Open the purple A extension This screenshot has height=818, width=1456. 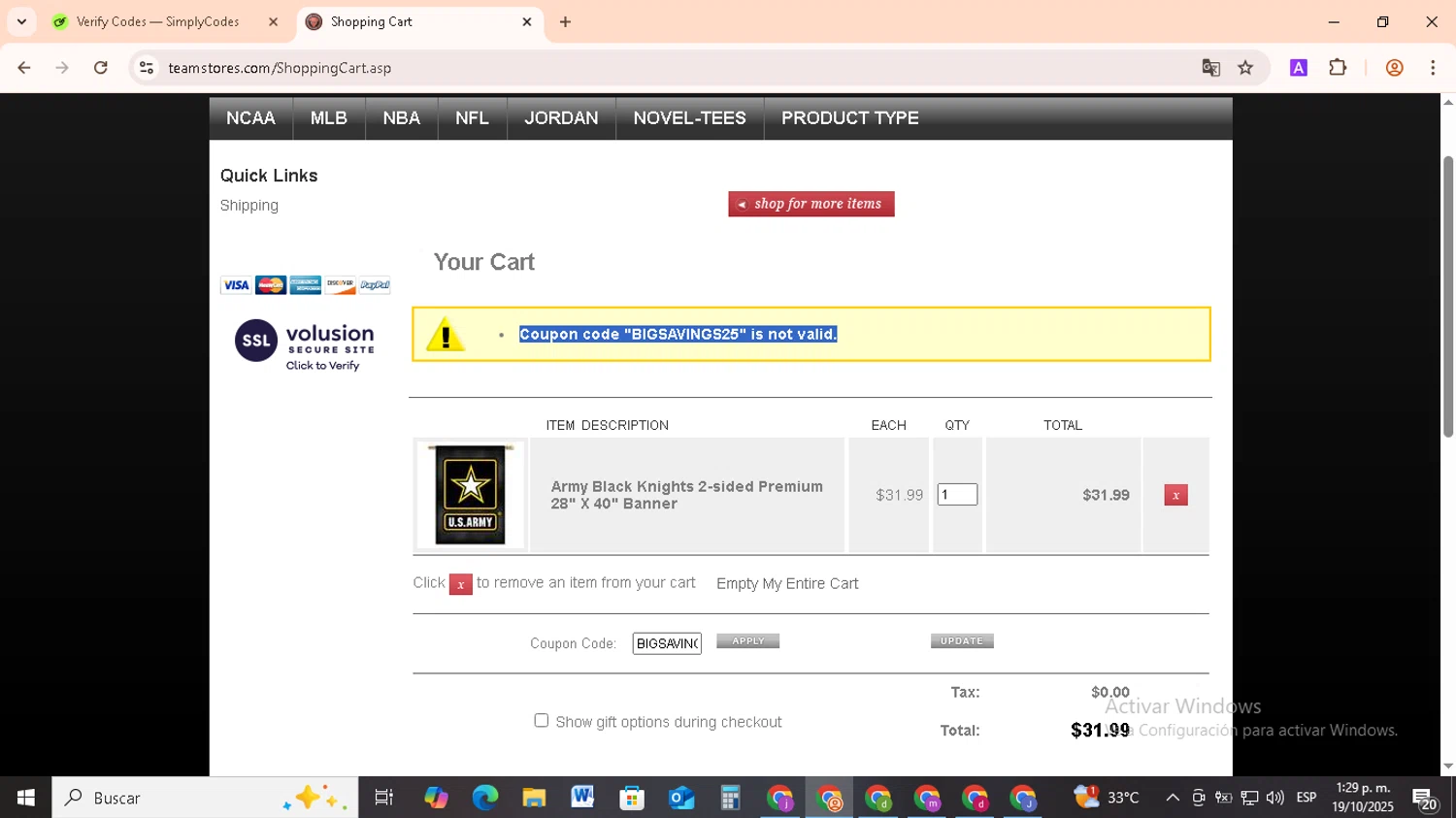pos(1299,68)
